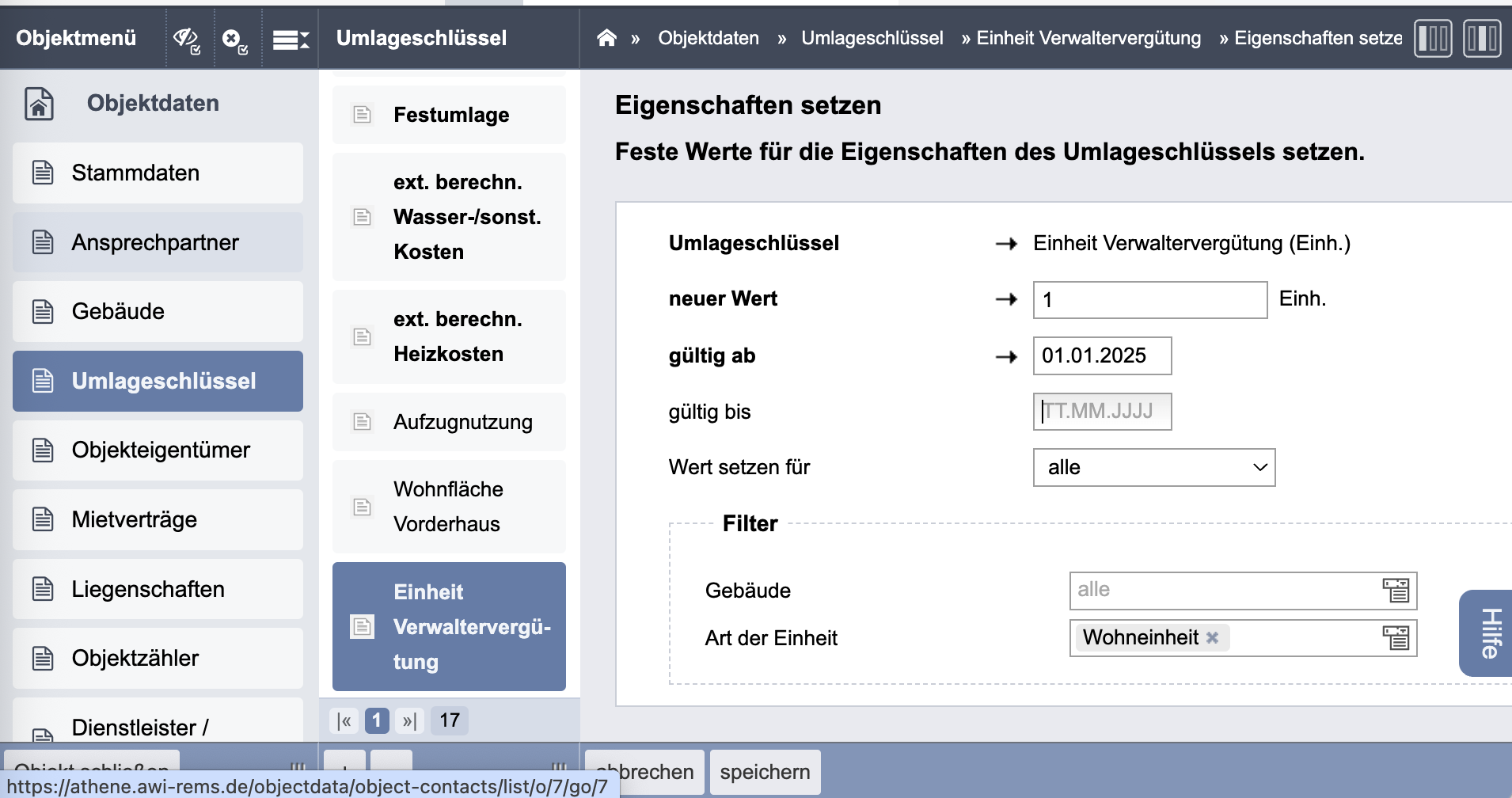Click the Stammdaten document icon
This screenshot has width=1512, height=798.
43,173
